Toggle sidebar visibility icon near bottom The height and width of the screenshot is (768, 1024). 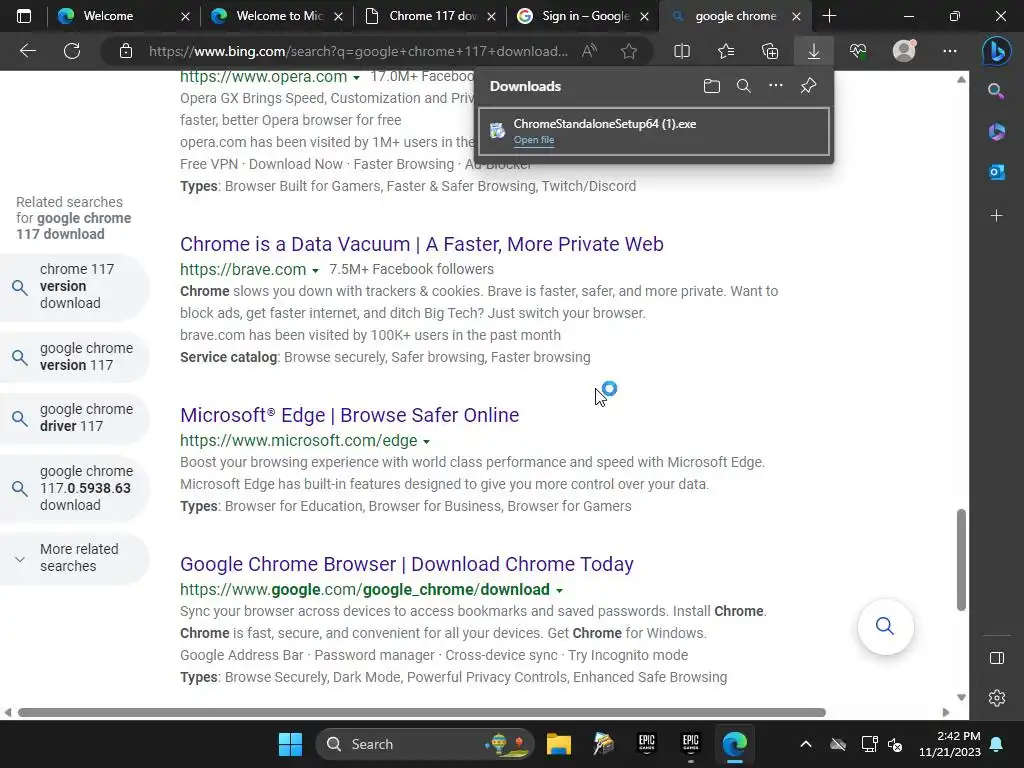997,658
